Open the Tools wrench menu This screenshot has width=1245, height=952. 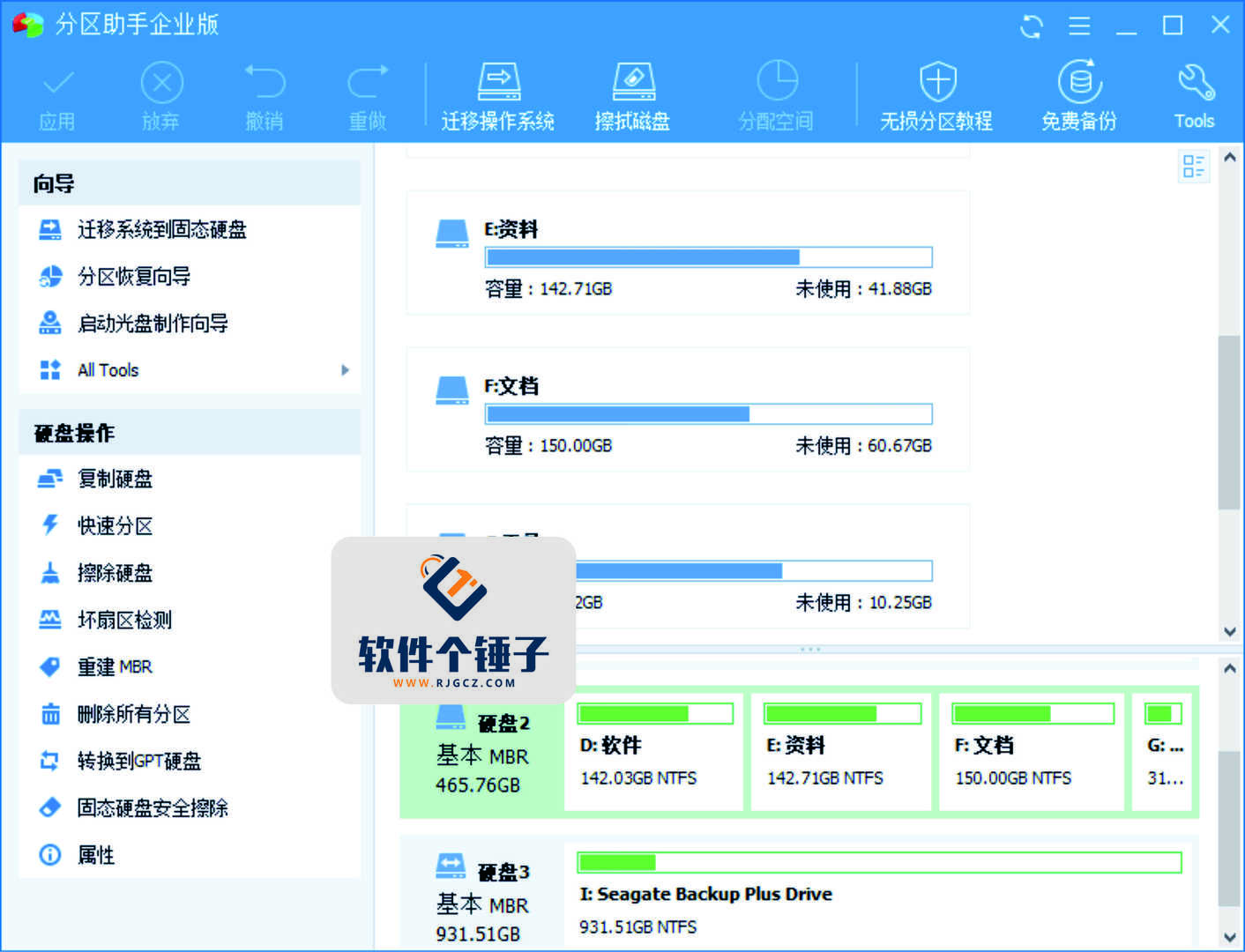1195,97
